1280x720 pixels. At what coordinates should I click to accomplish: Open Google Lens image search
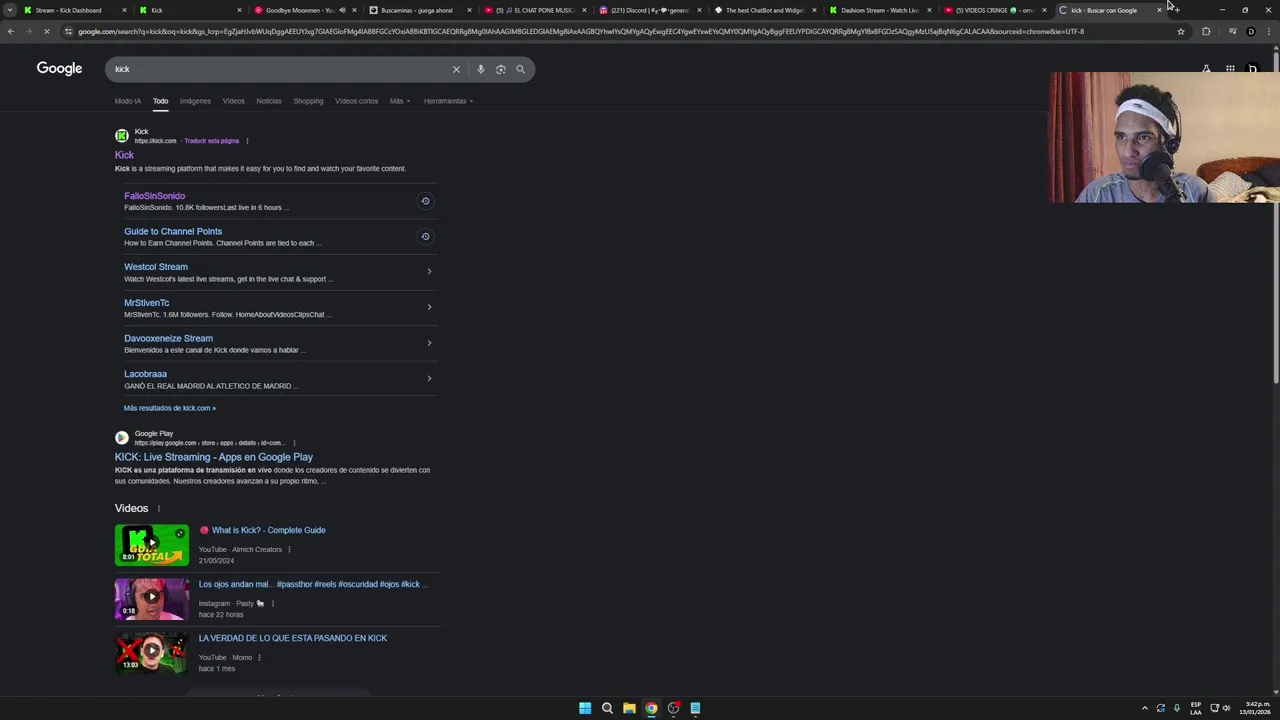(x=501, y=69)
